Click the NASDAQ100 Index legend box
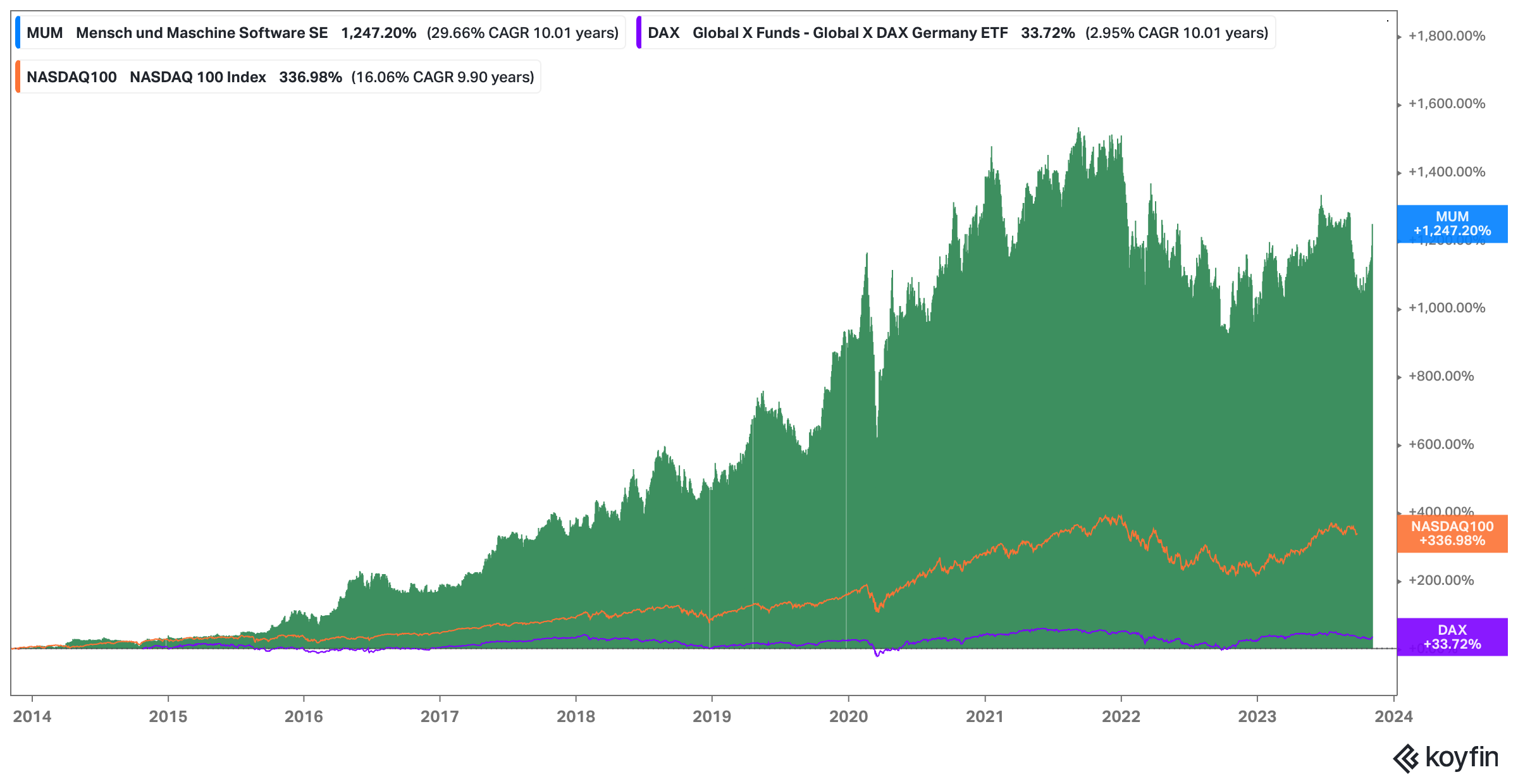1518x784 pixels. 278,77
